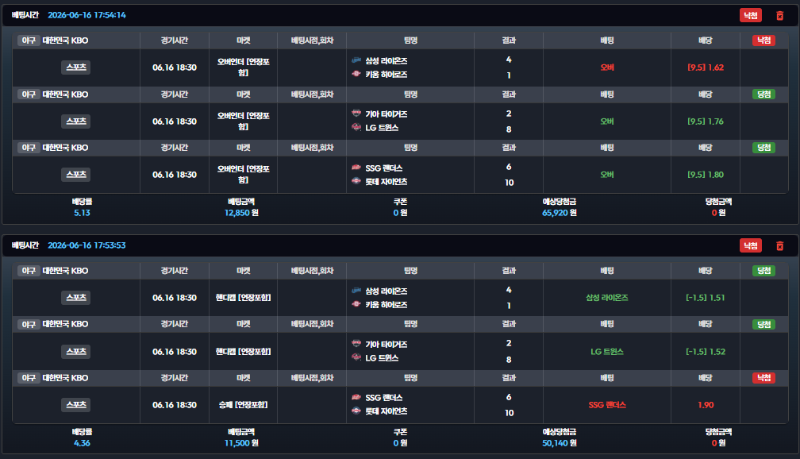Click Samsung Lions logo in first slip

356,61
